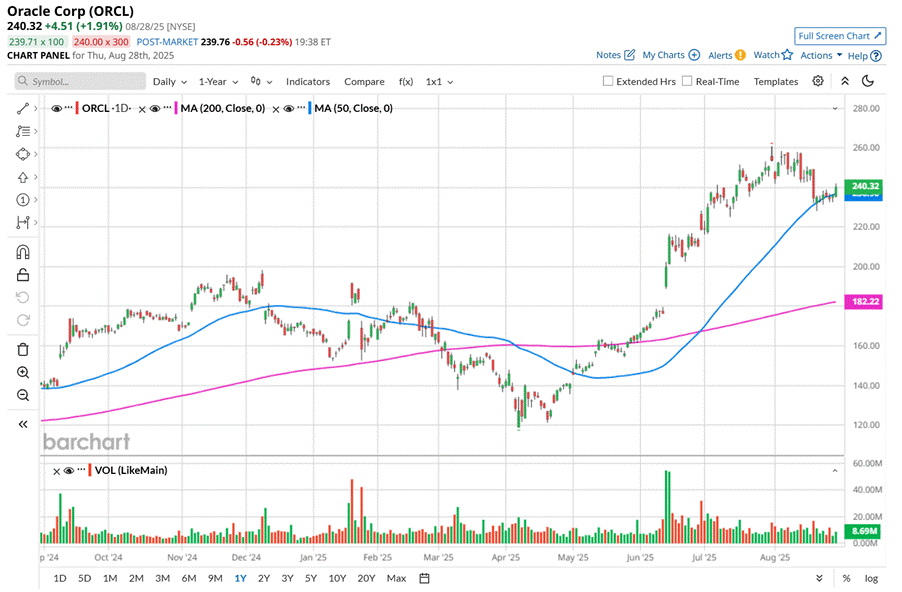Select the polygon shapes drawing tool
The height and width of the screenshot is (592, 902).
point(23,154)
